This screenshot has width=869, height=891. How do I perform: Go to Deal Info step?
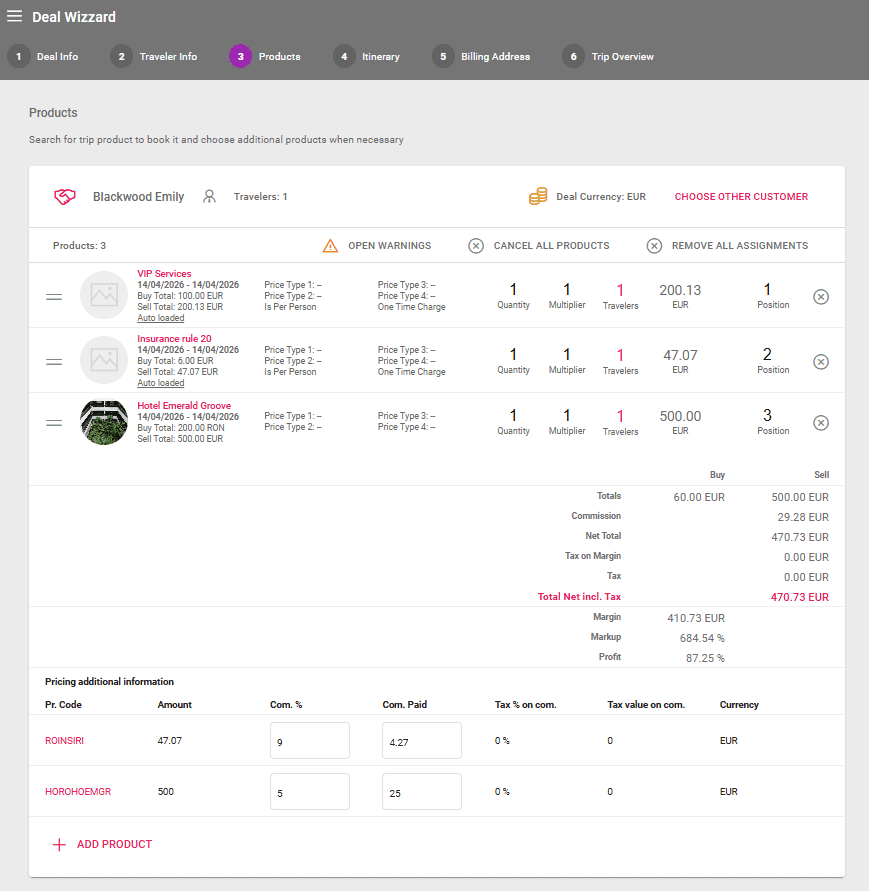(x=44, y=57)
